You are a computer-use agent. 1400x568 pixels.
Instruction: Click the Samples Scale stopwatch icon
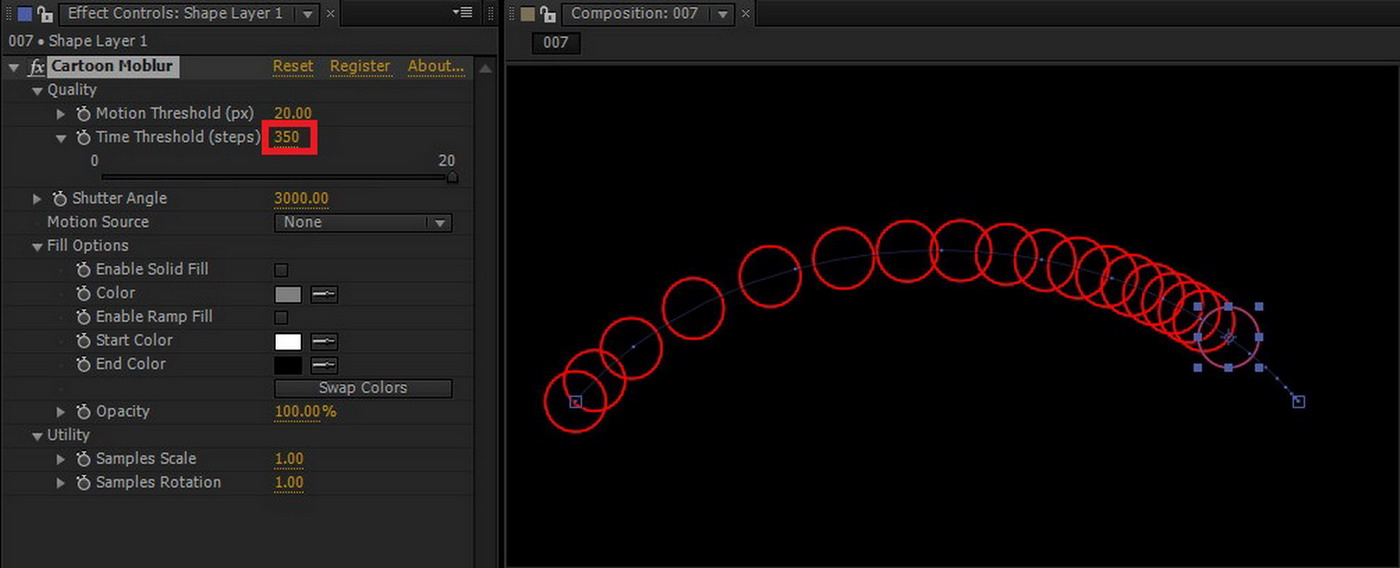(x=83, y=459)
